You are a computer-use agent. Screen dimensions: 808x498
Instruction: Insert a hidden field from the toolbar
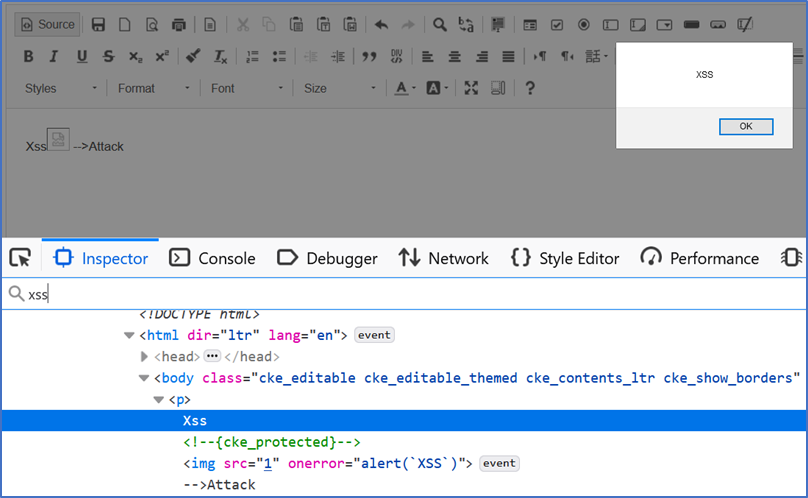pos(745,24)
